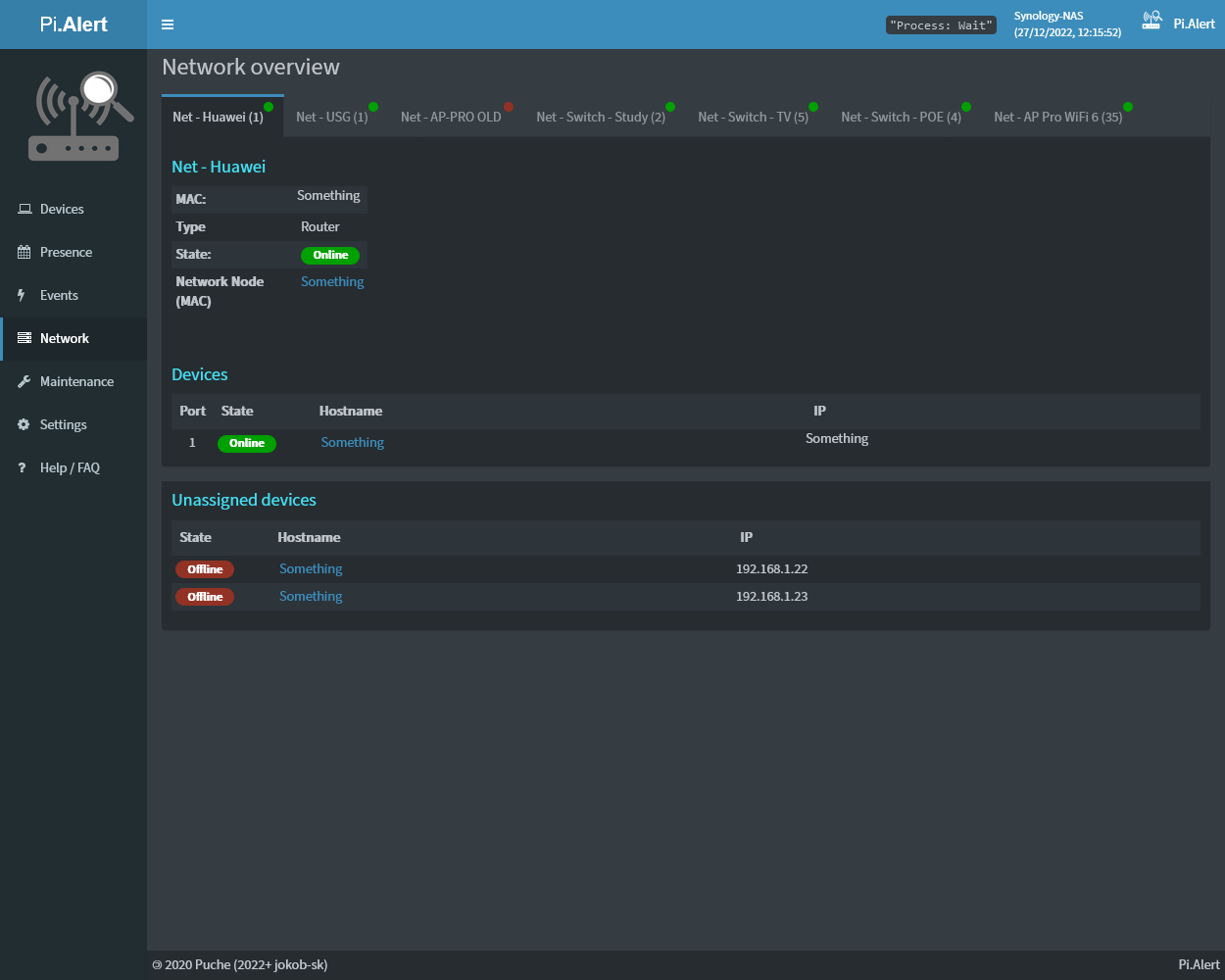The image size is (1225, 980).
Task: Select the Net - Switch - Study (2) tab
Action: [x=601, y=118]
